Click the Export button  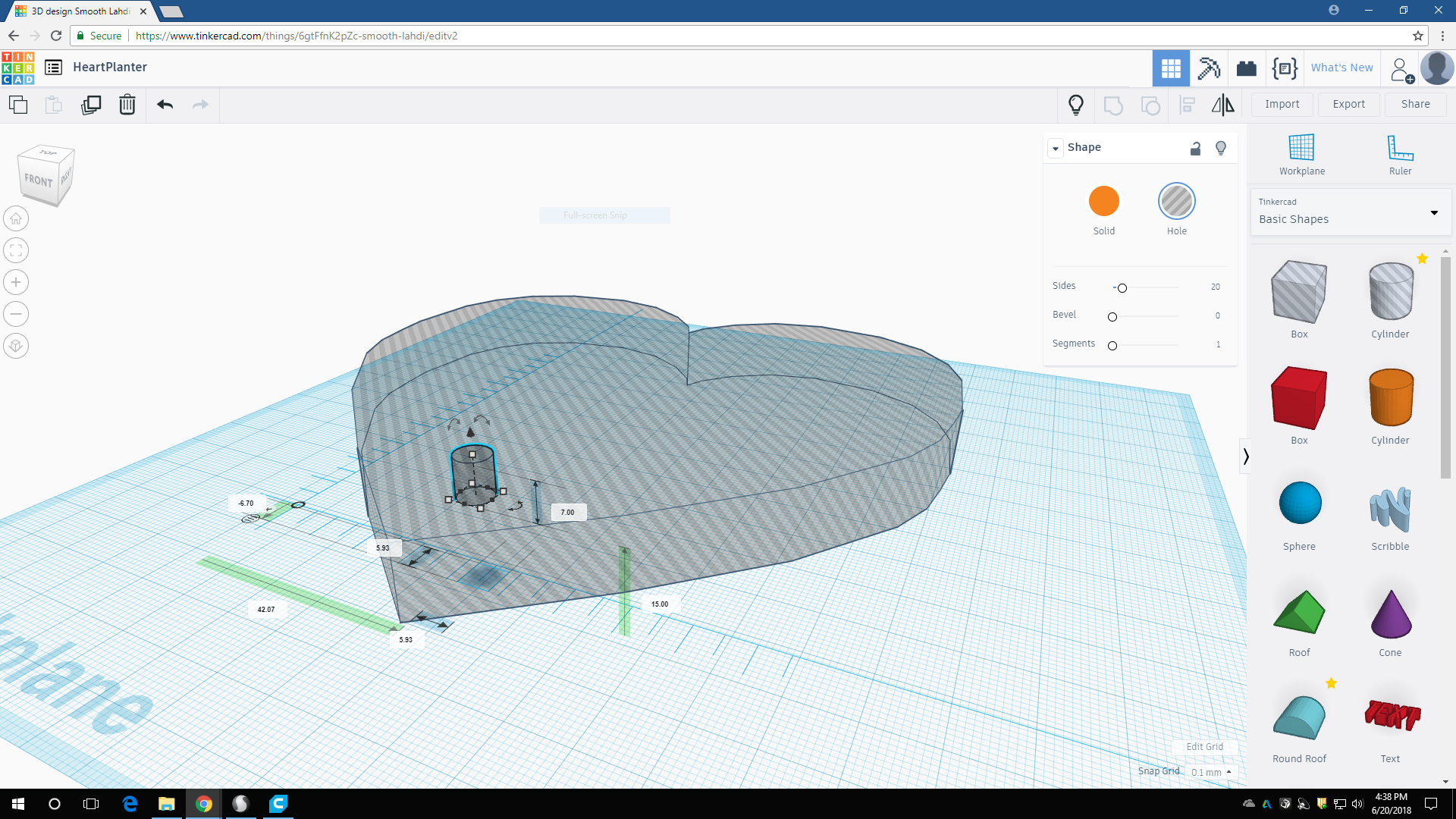point(1349,105)
